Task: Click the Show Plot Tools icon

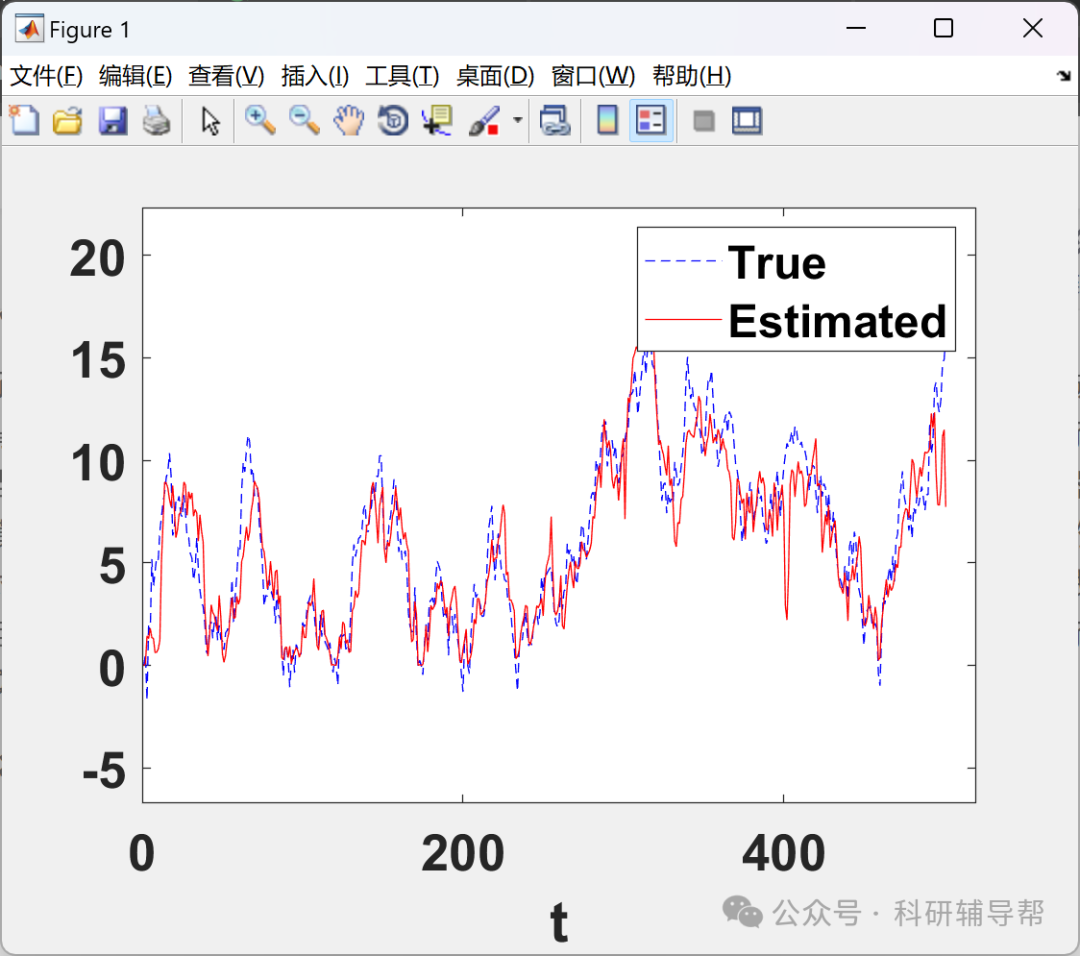Action: tap(747, 121)
